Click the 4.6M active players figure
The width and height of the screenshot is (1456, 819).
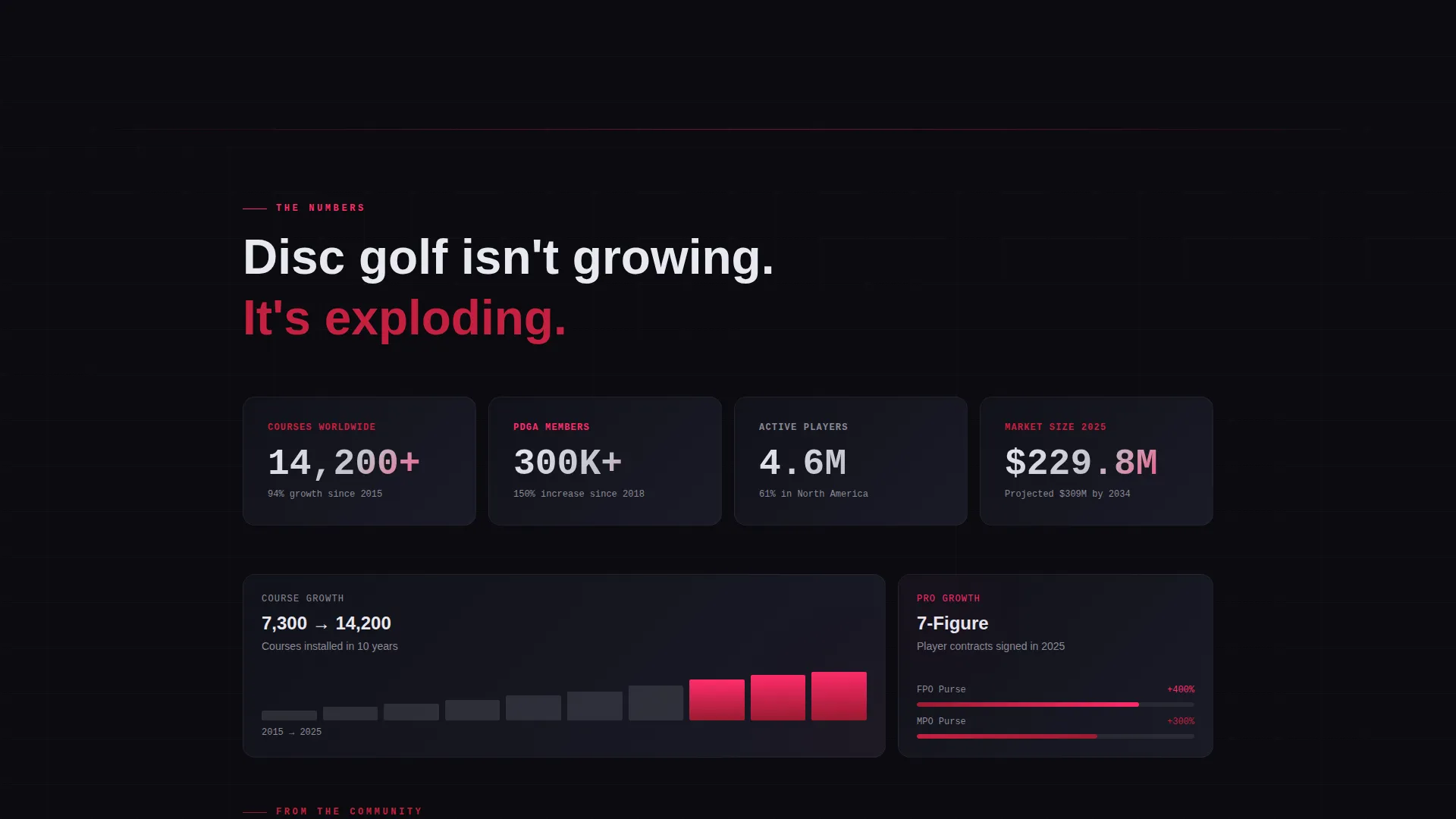coord(802,463)
